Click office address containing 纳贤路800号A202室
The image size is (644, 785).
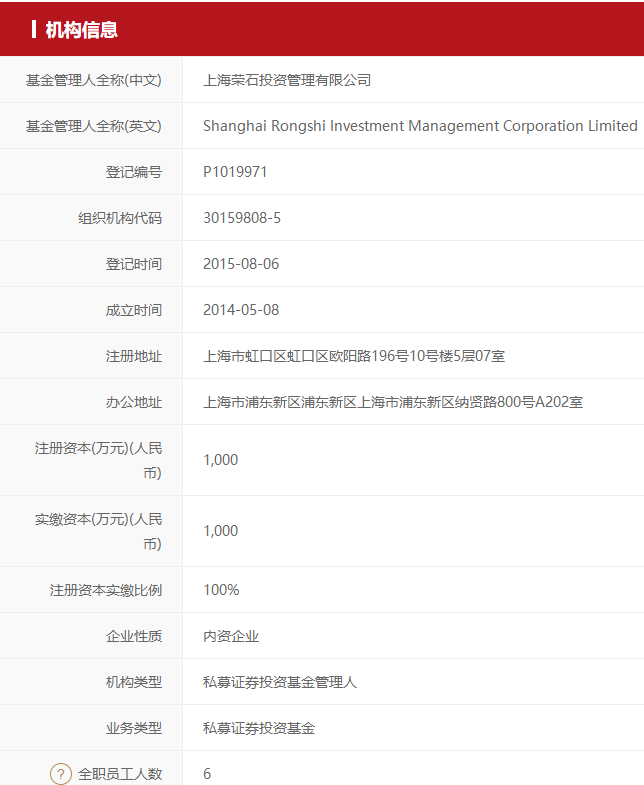(x=393, y=403)
